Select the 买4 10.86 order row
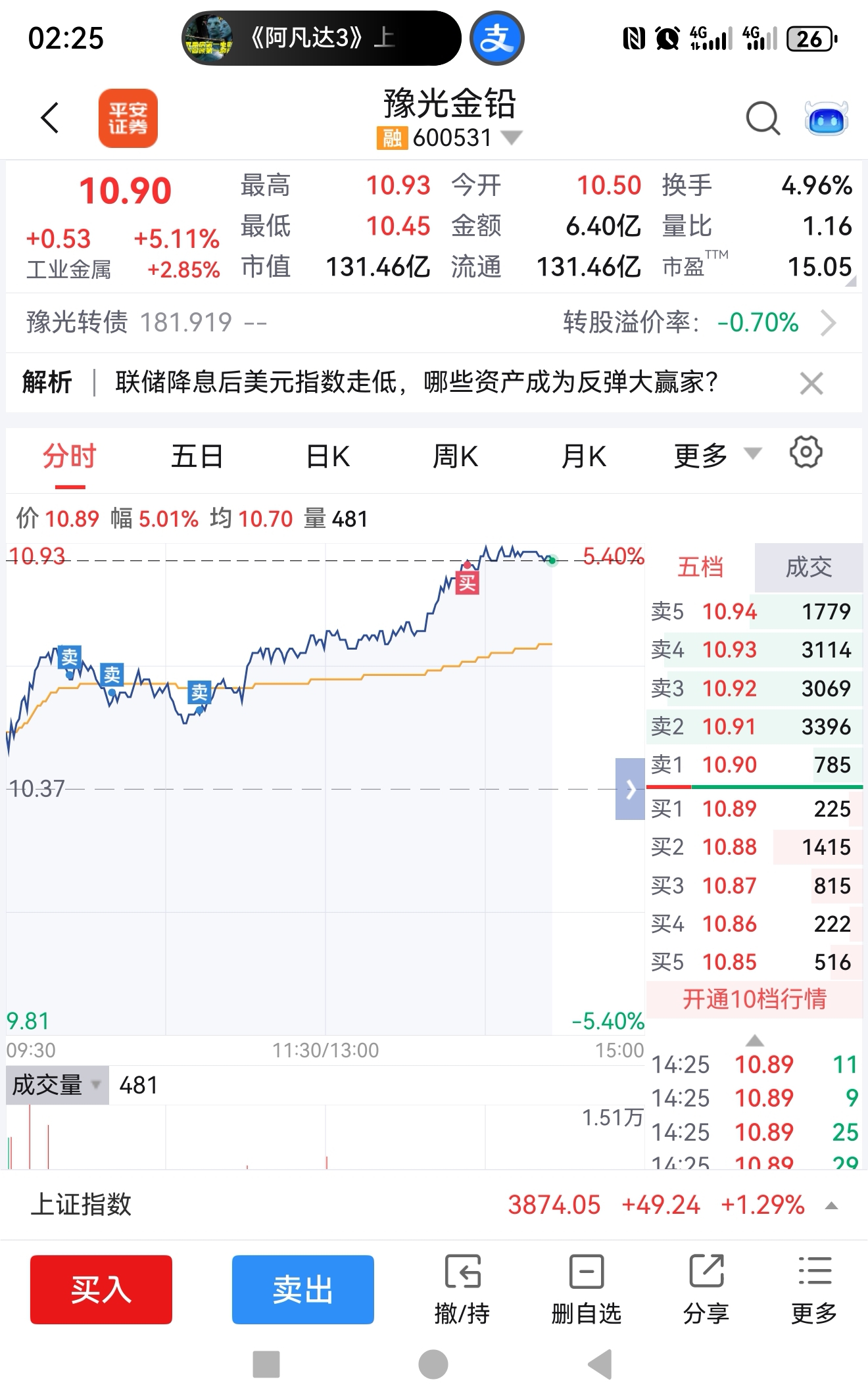 pos(755,924)
